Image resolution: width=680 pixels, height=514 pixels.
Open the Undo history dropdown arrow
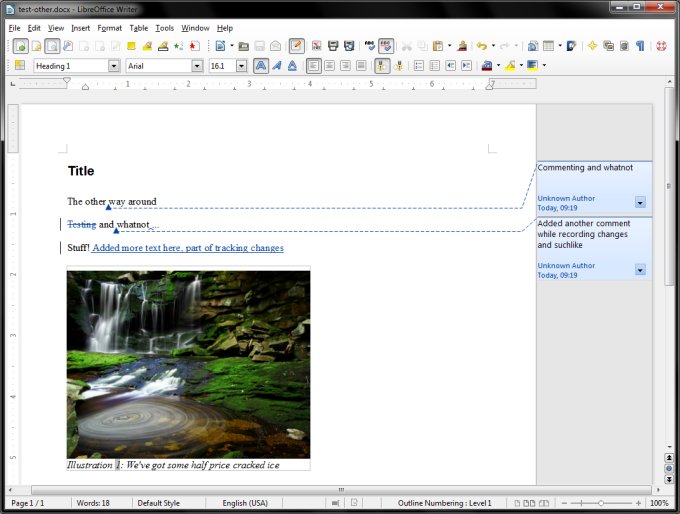[493, 46]
